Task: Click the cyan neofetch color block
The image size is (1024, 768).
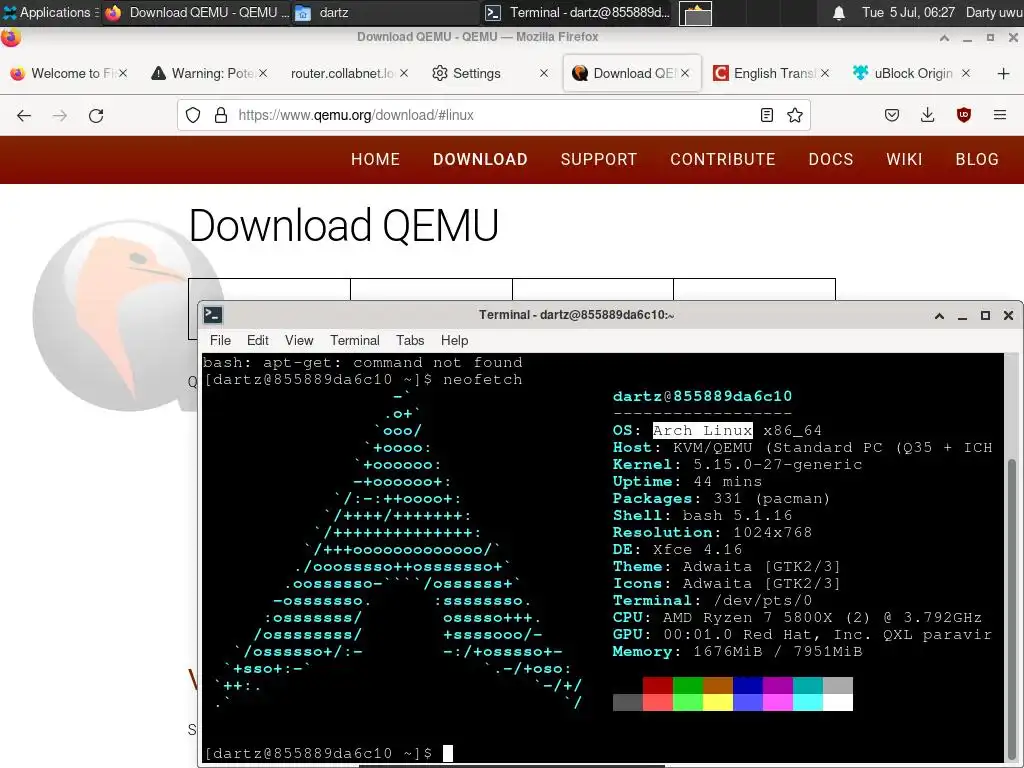Action: pyautogui.click(x=808, y=702)
